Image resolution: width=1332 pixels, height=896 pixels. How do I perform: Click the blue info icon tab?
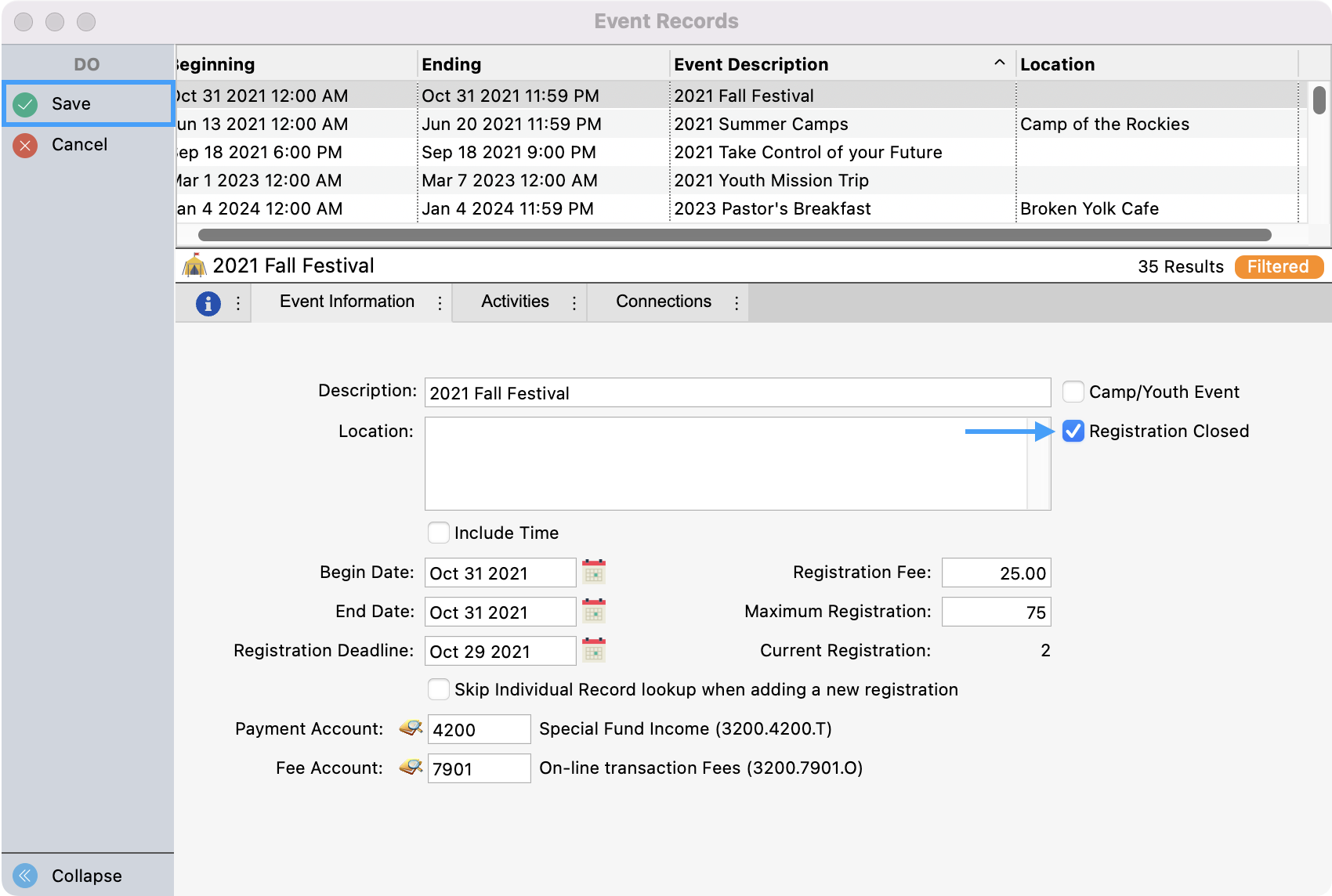(208, 303)
